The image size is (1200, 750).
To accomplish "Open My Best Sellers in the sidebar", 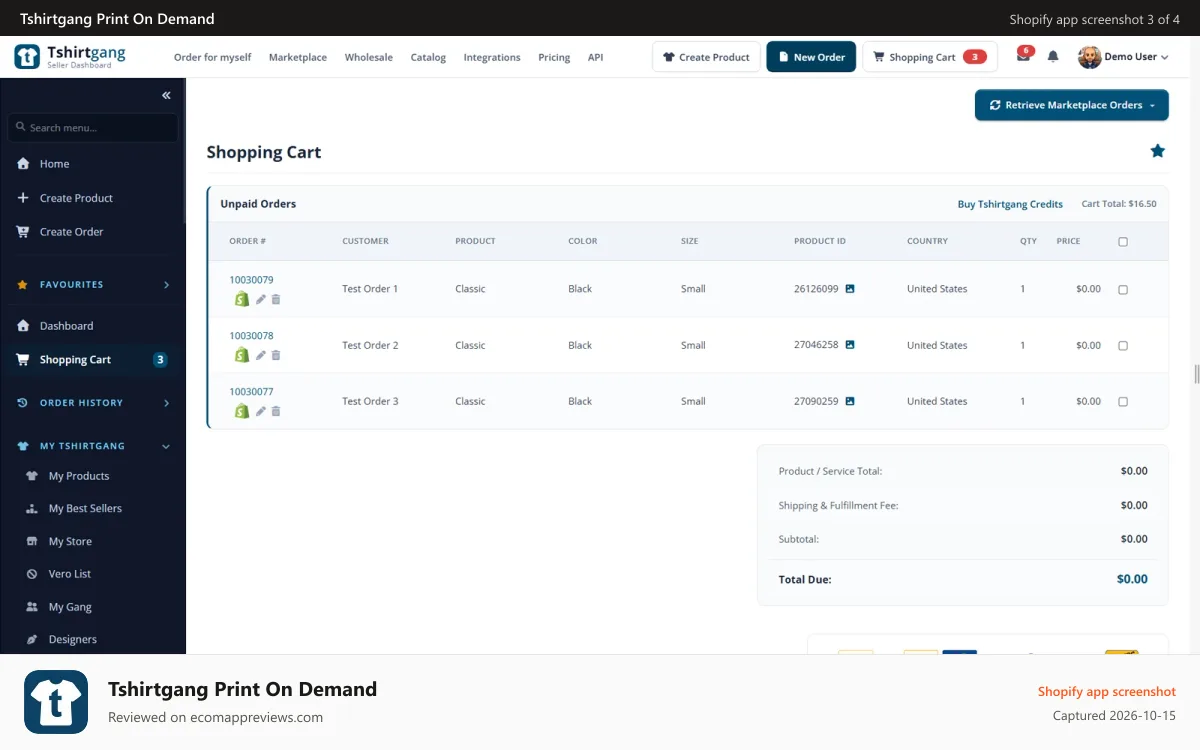I will click(x=85, y=509).
